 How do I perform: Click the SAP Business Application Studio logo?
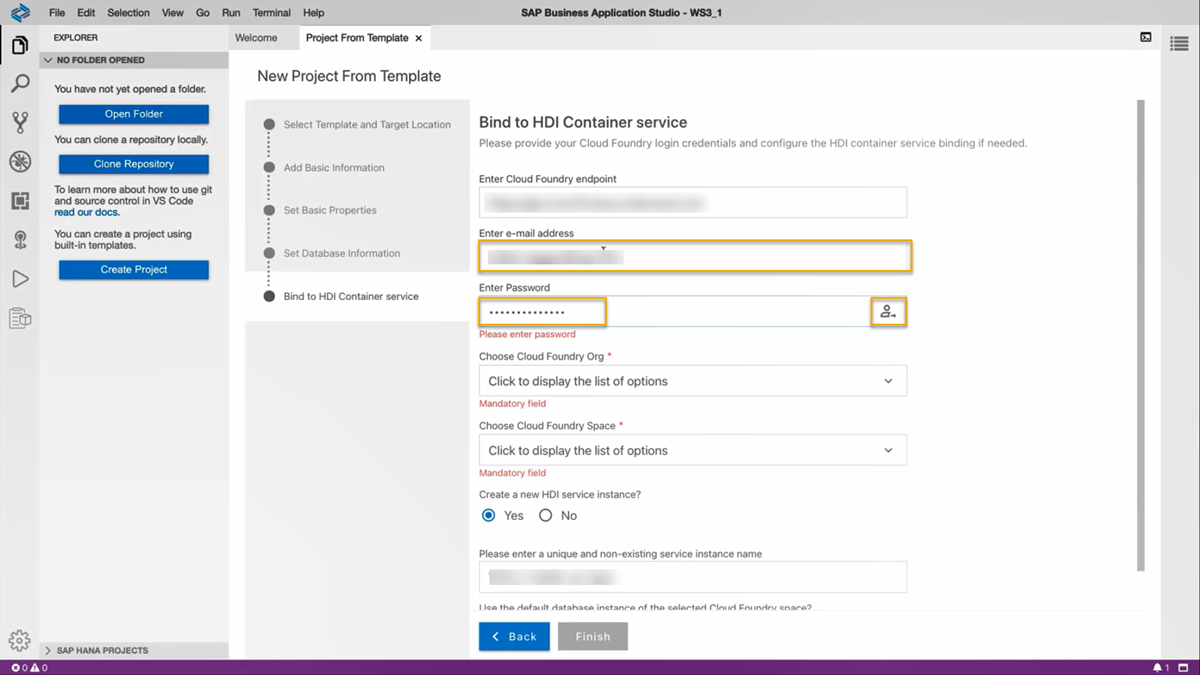click(x=20, y=13)
